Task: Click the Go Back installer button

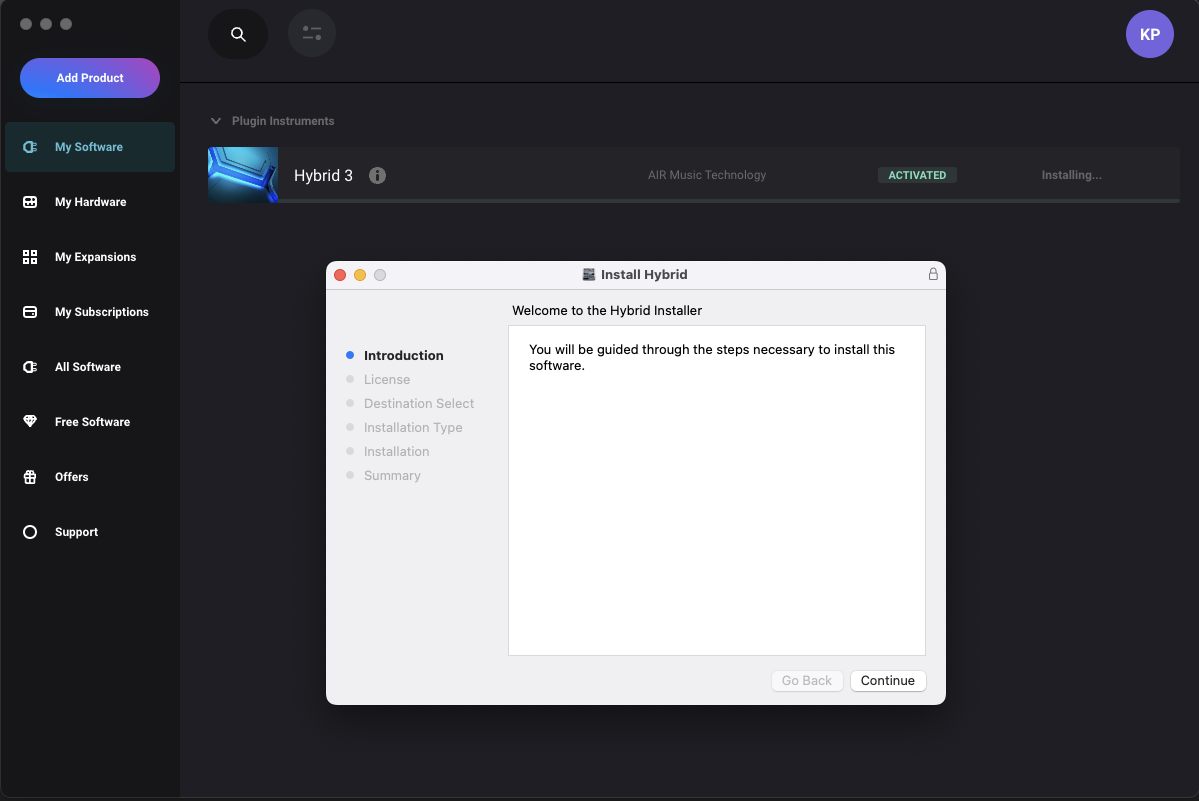Action: (807, 680)
